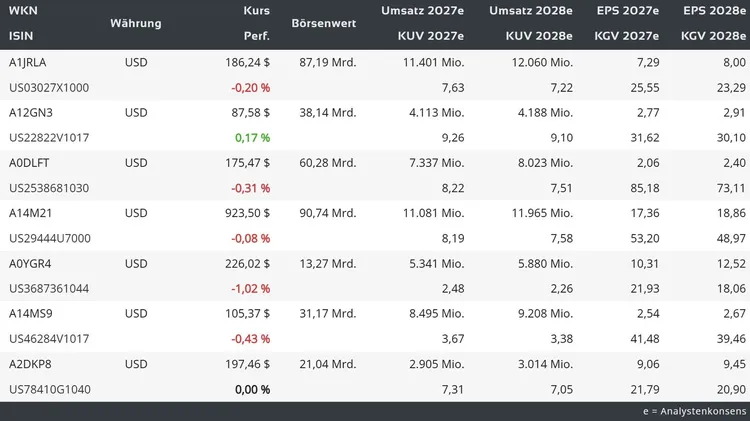Click the WKN column header
This screenshot has height=421, width=750.
coord(22,10)
